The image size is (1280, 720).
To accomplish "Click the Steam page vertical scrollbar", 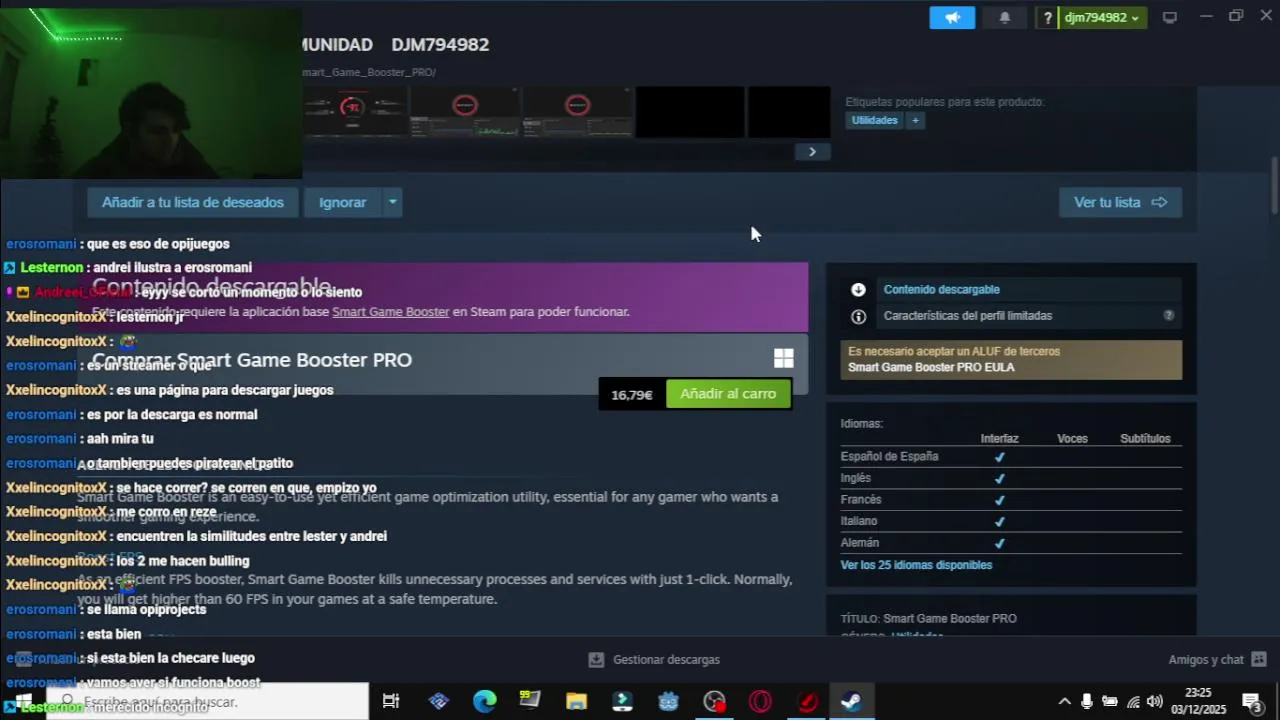I will [x=1274, y=185].
